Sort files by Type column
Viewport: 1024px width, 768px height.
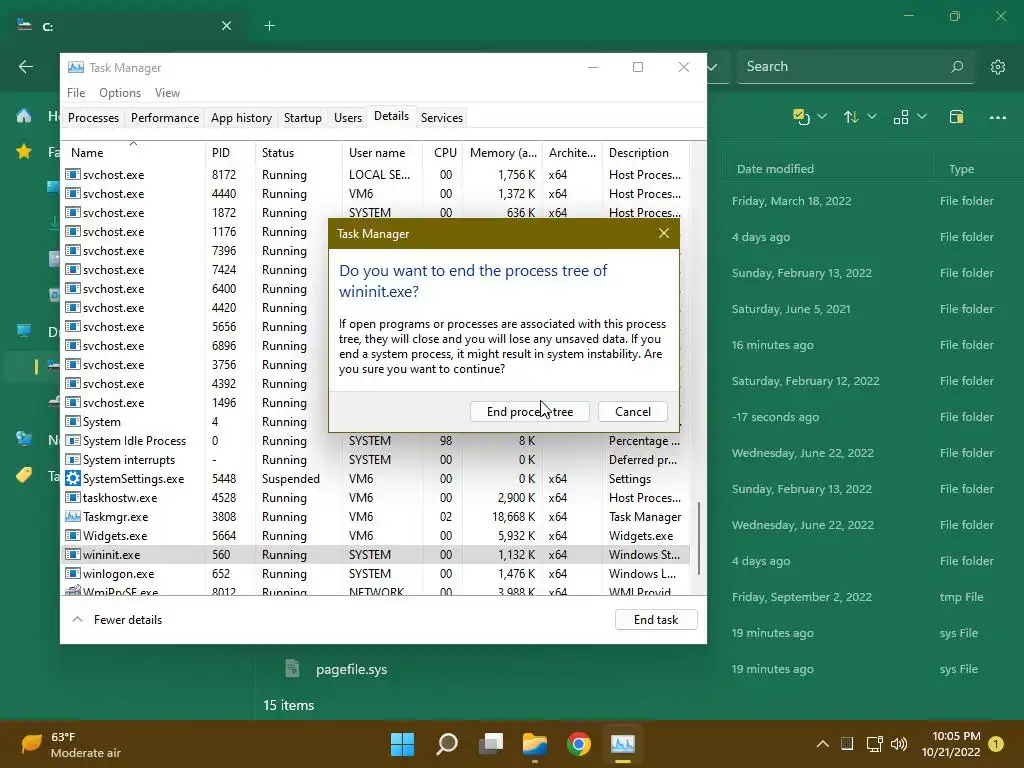(961, 168)
